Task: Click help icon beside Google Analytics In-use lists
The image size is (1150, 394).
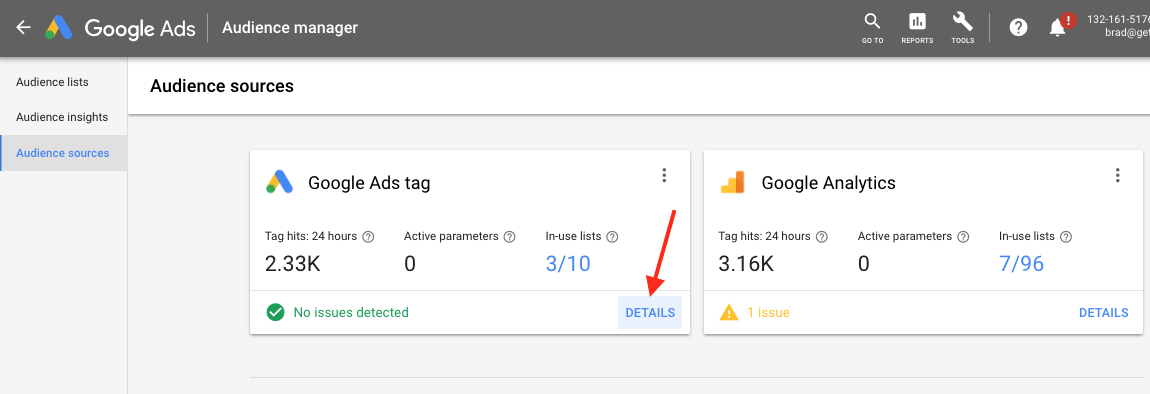Action: pyautogui.click(x=1066, y=237)
